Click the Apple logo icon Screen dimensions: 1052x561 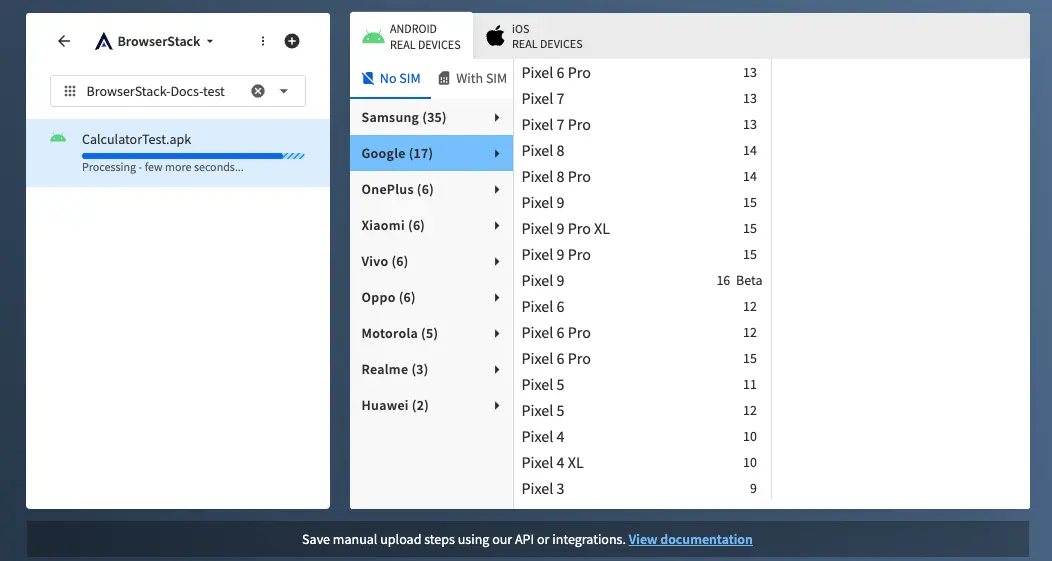495,37
